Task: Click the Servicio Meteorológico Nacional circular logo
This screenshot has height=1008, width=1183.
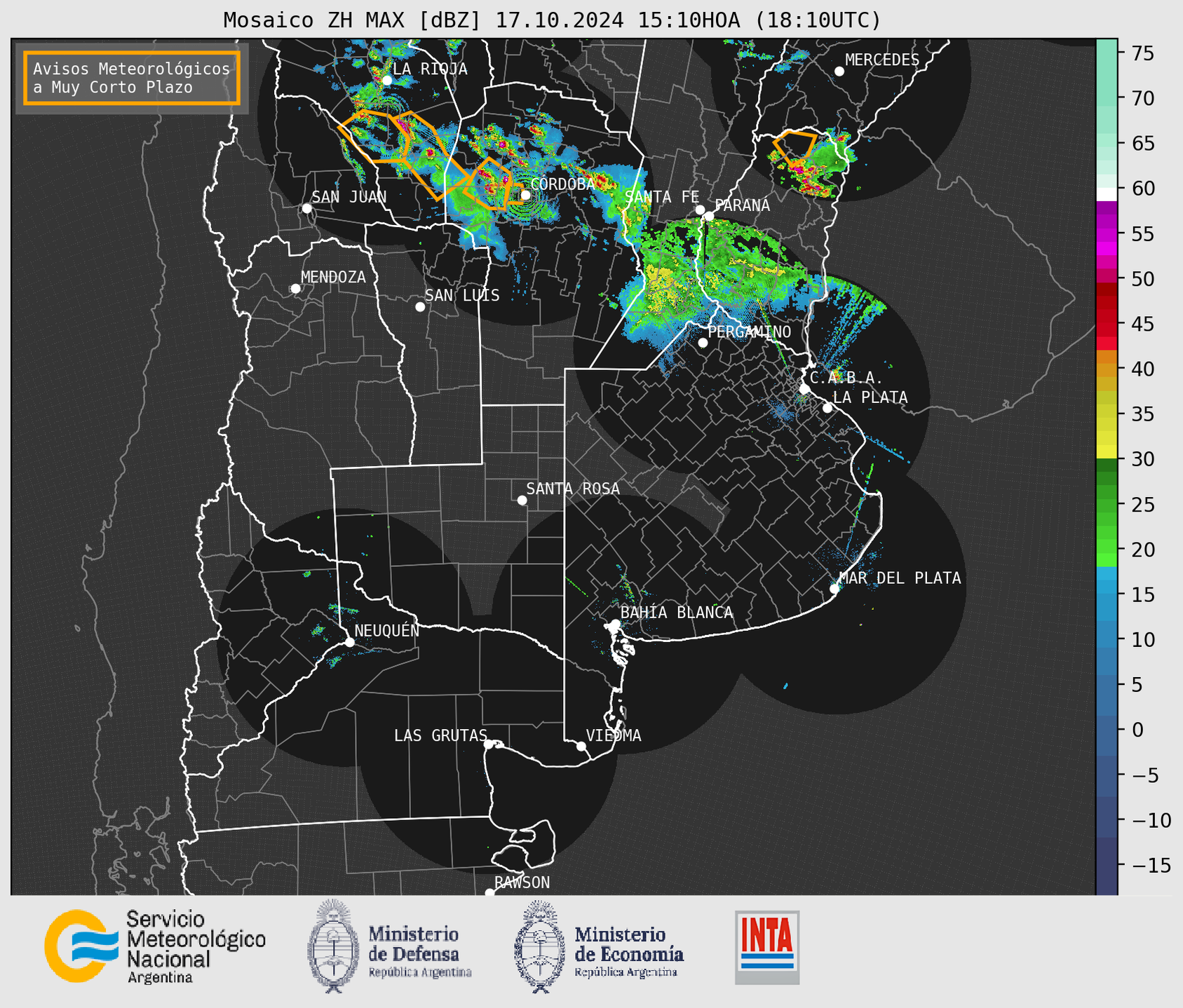Action: [81, 946]
